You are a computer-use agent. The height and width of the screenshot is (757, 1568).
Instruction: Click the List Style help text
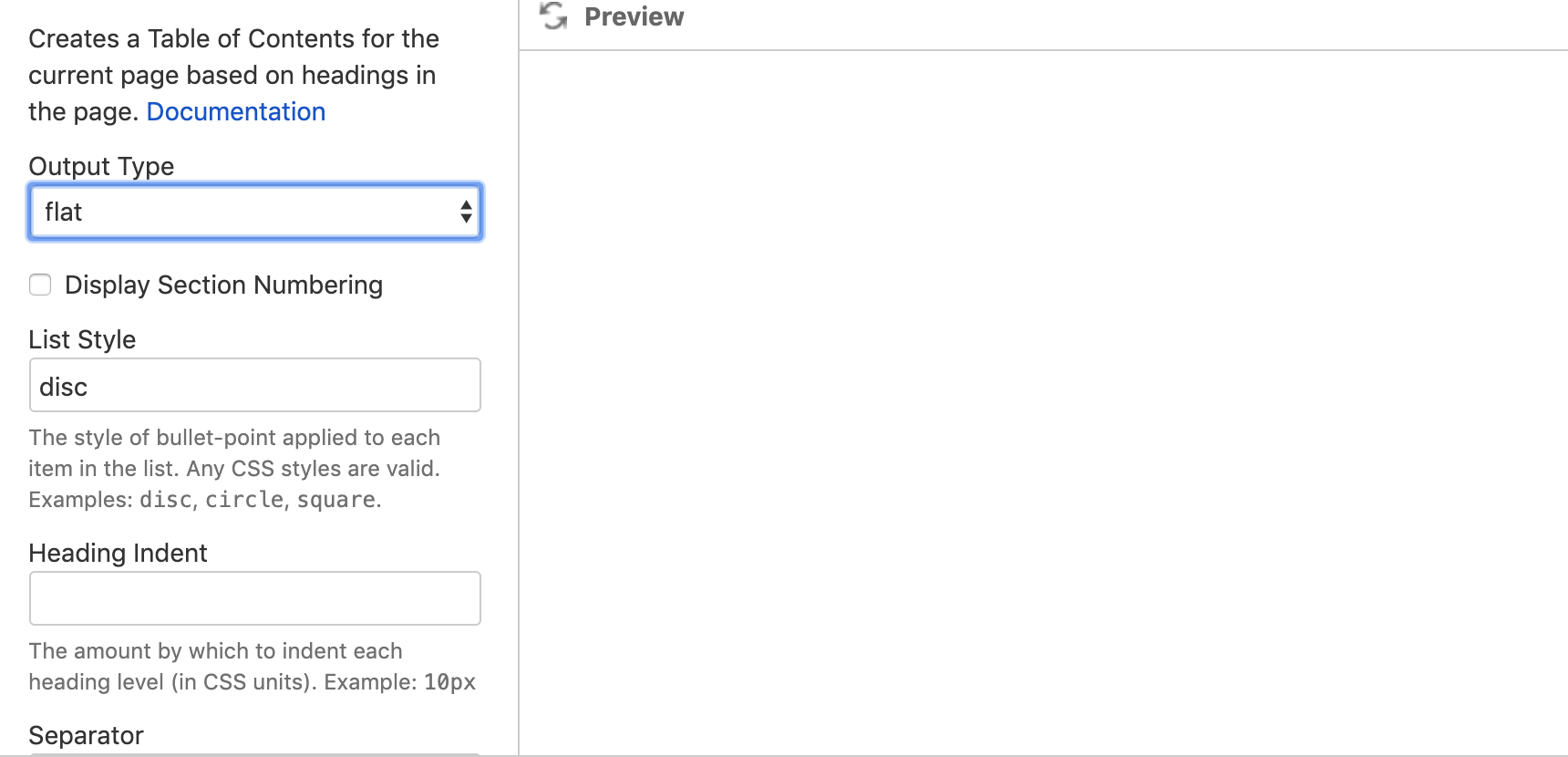pyautogui.click(x=235, y=469)
